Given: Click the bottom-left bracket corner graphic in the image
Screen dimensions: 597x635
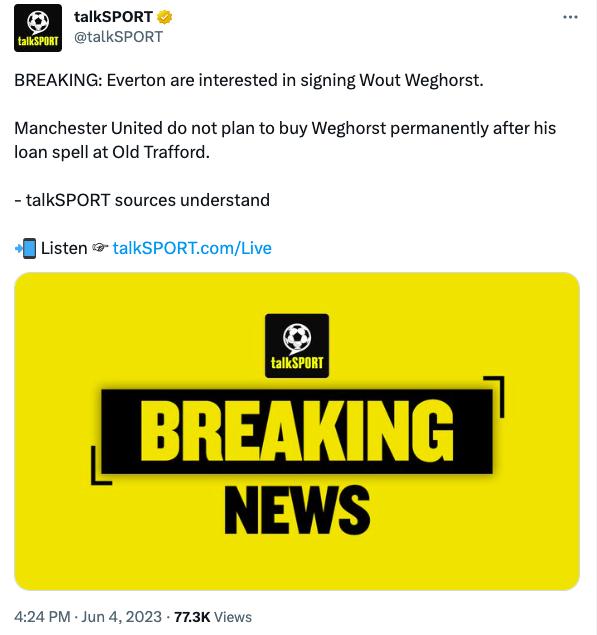Looking at the screenshot, I should point(101,465).
